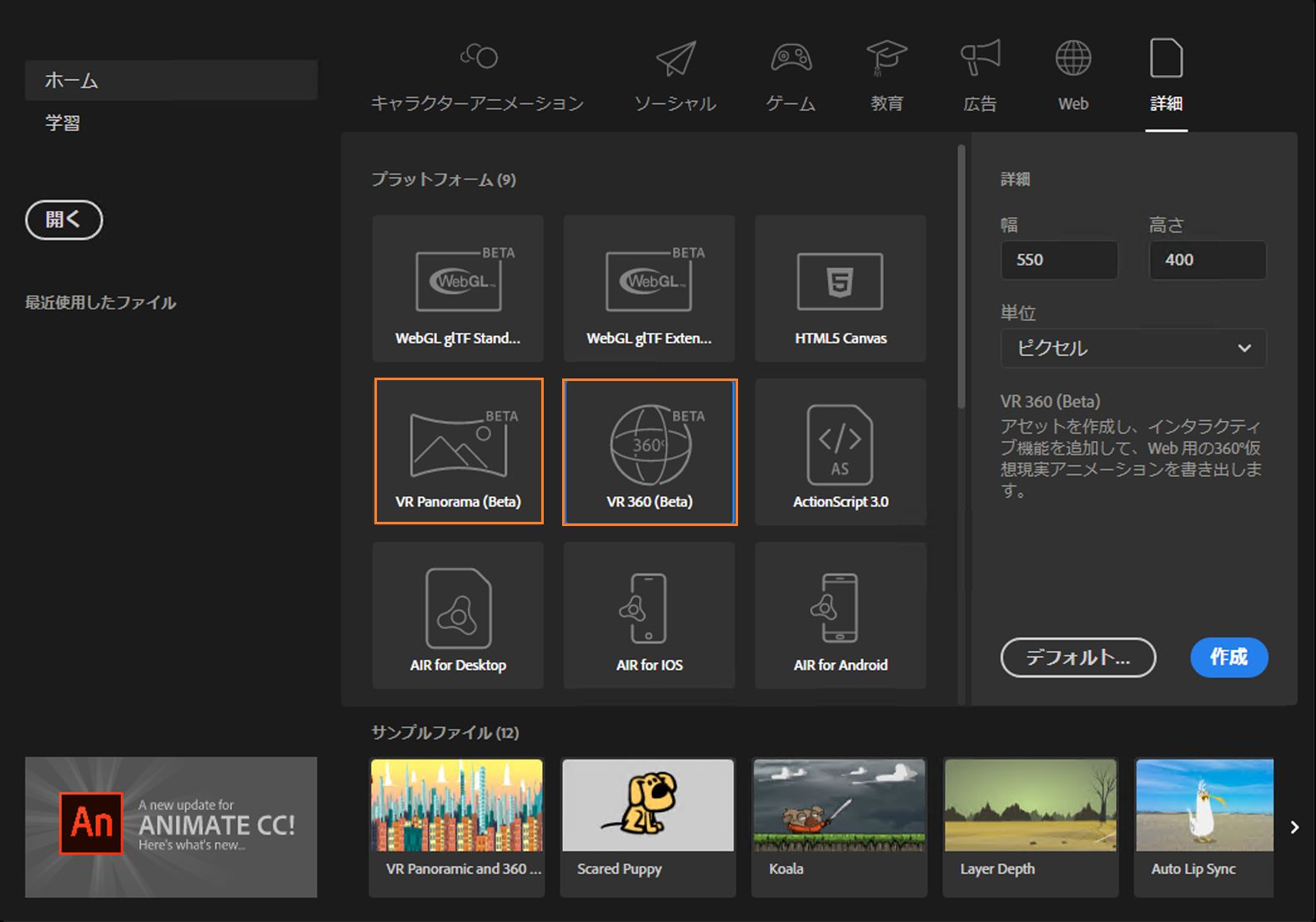The width and height of the screenshot is (1316, 922).
Task: Click the Animate CC update banner text
Action: (217, 825)
